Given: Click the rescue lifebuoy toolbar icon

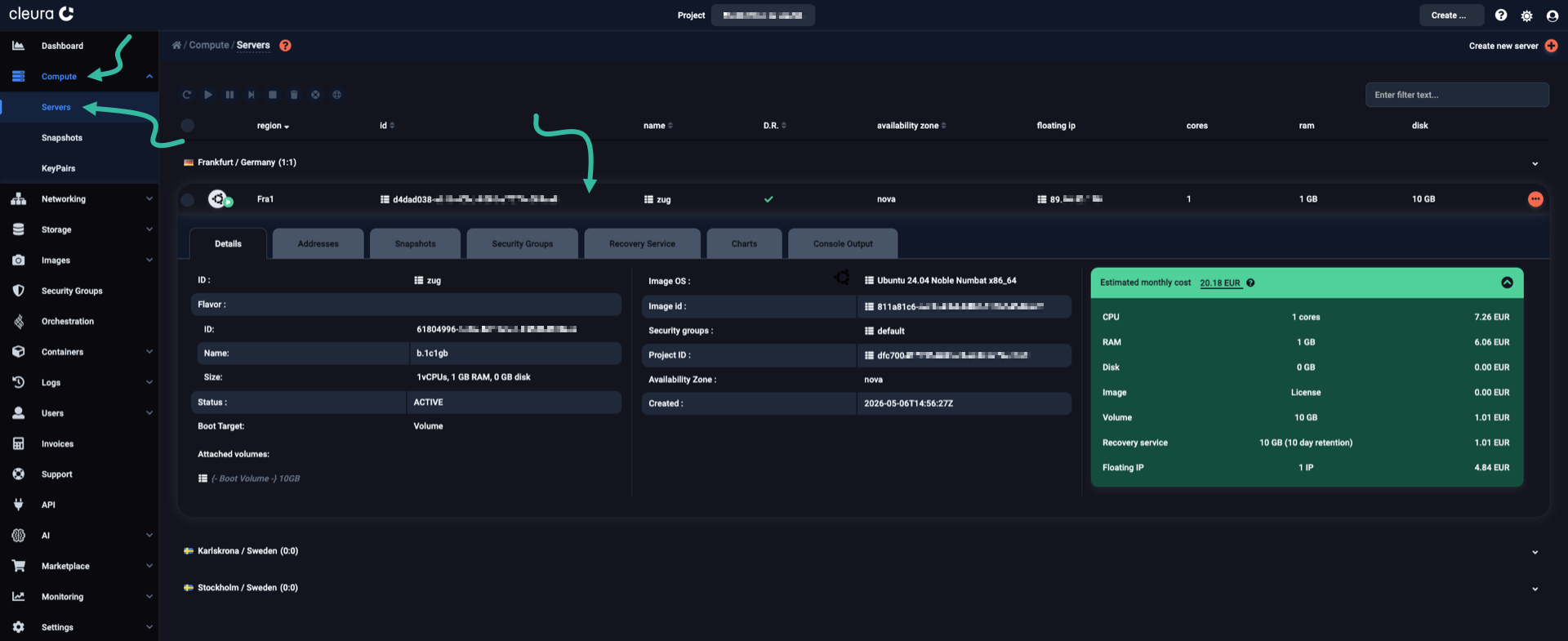Looking at the screenshot, I should tap(315, 95).
